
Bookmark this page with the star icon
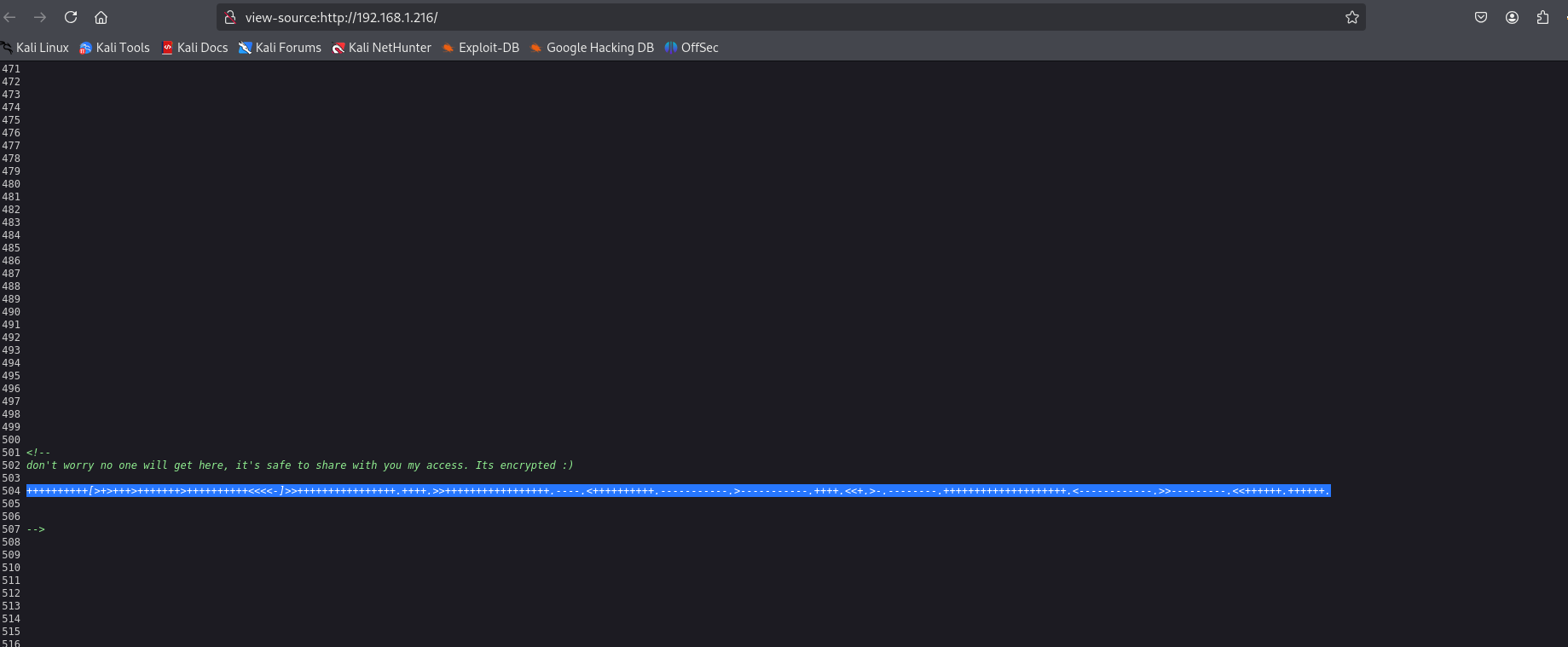coord(1351,17)
